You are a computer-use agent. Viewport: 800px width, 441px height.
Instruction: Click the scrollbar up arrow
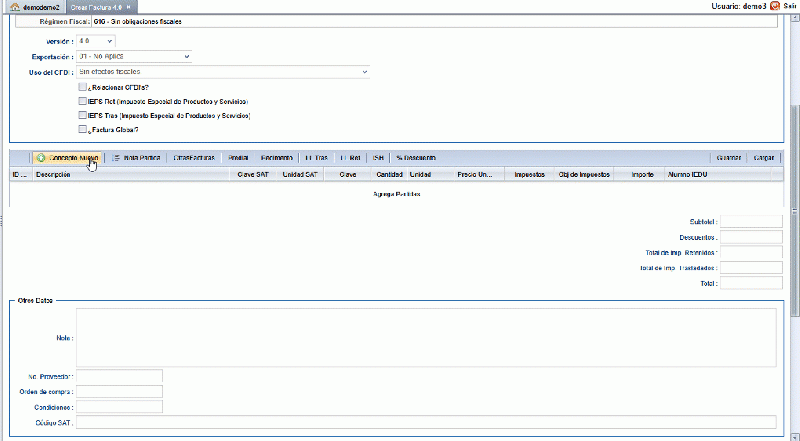795,17
